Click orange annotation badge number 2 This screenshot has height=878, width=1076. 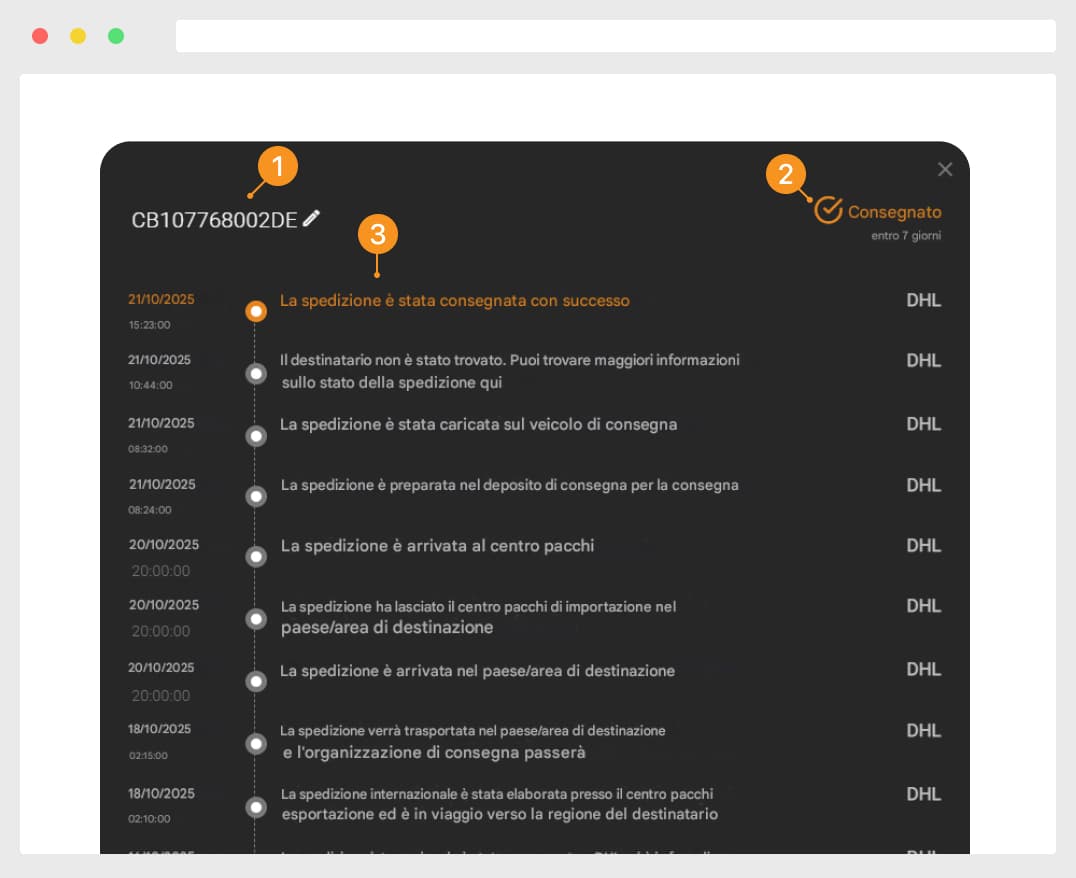[786, 174]
